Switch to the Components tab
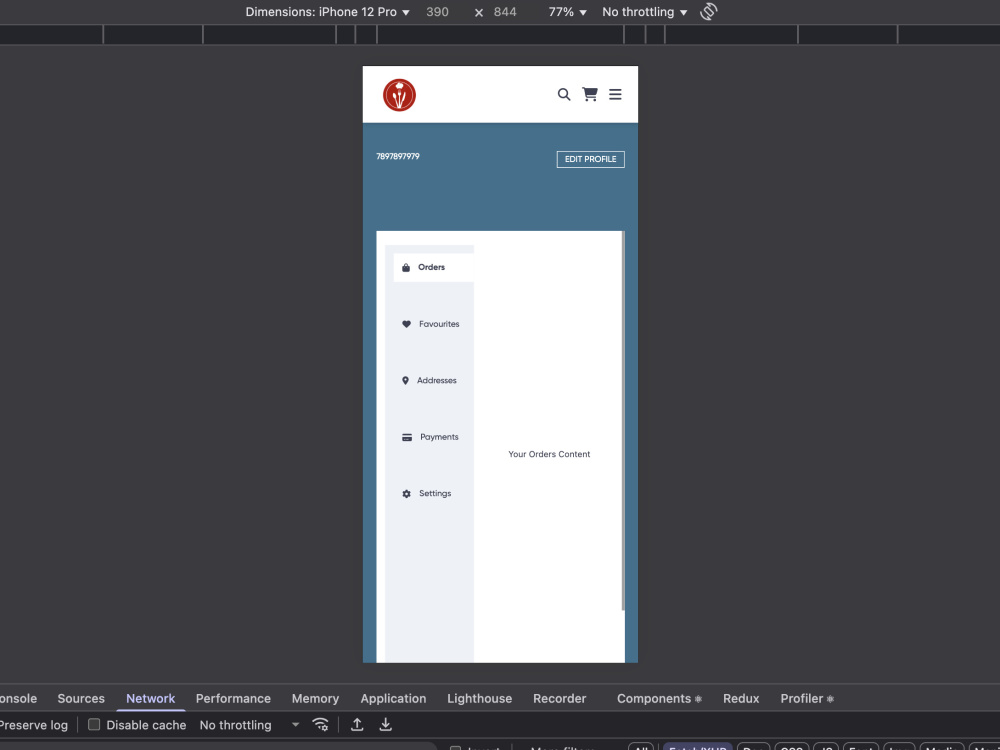Image resolution: width=1000 pixels, height=750 pixels. tap(659, 698)
